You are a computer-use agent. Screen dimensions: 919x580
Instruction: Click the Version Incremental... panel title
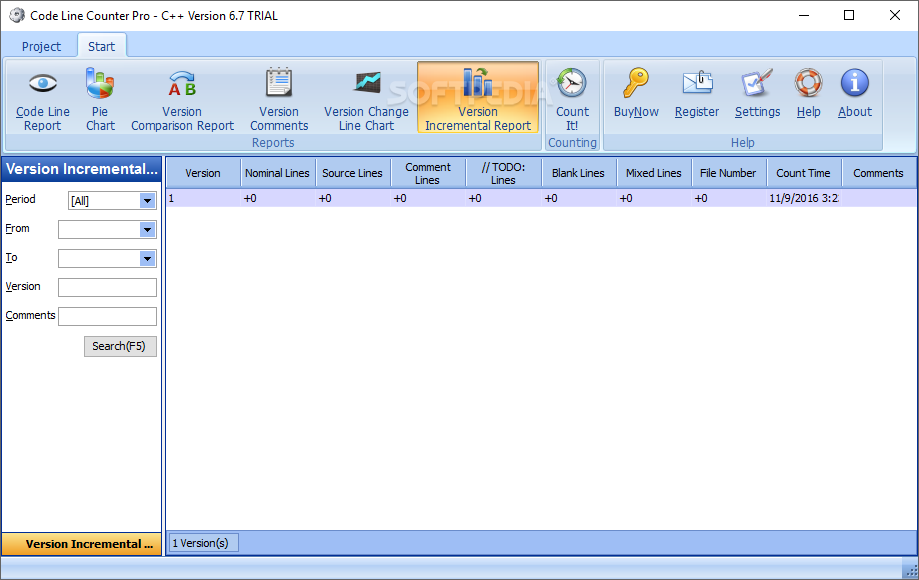81,169
